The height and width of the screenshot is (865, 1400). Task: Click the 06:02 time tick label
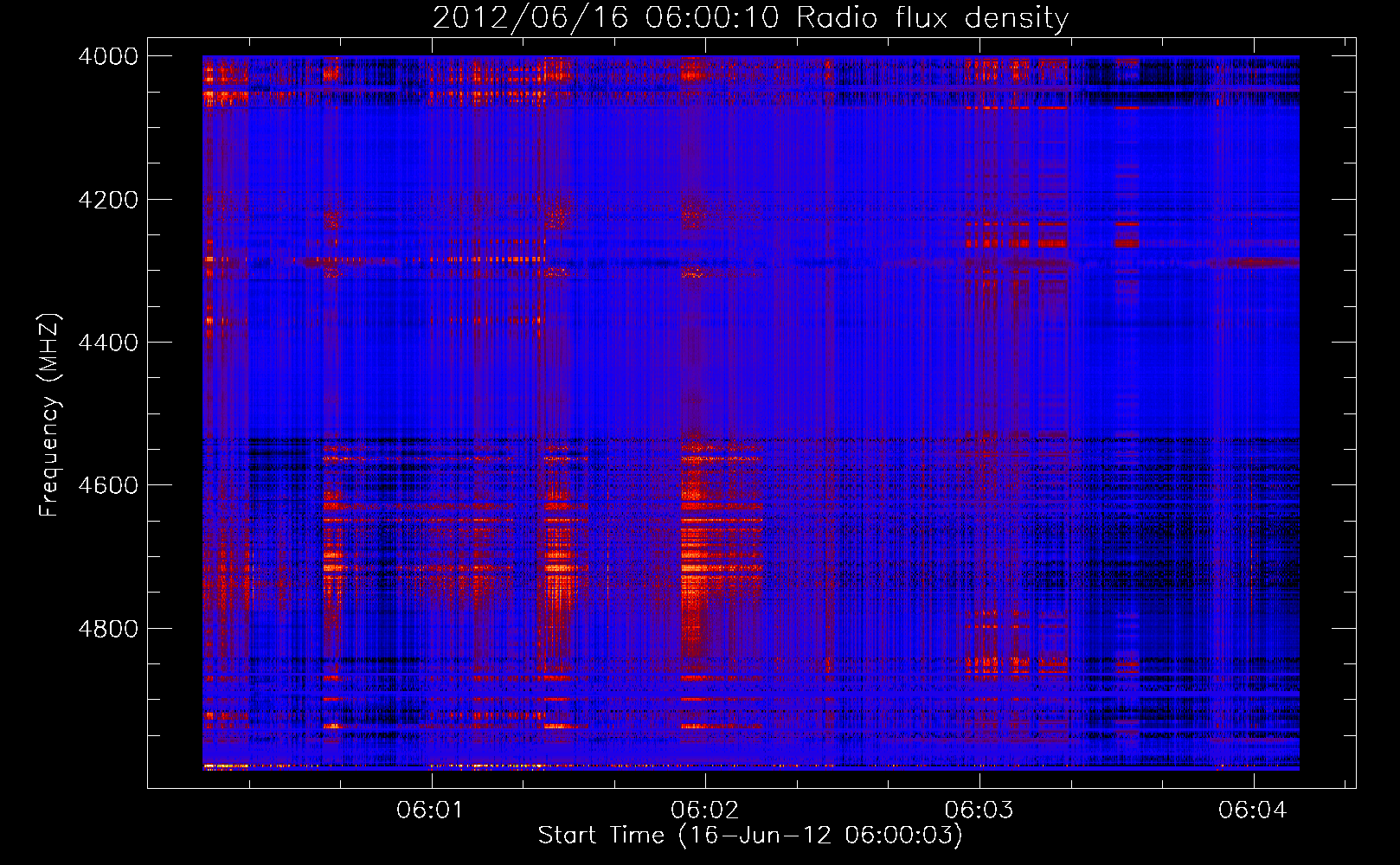tap(705, 810)
